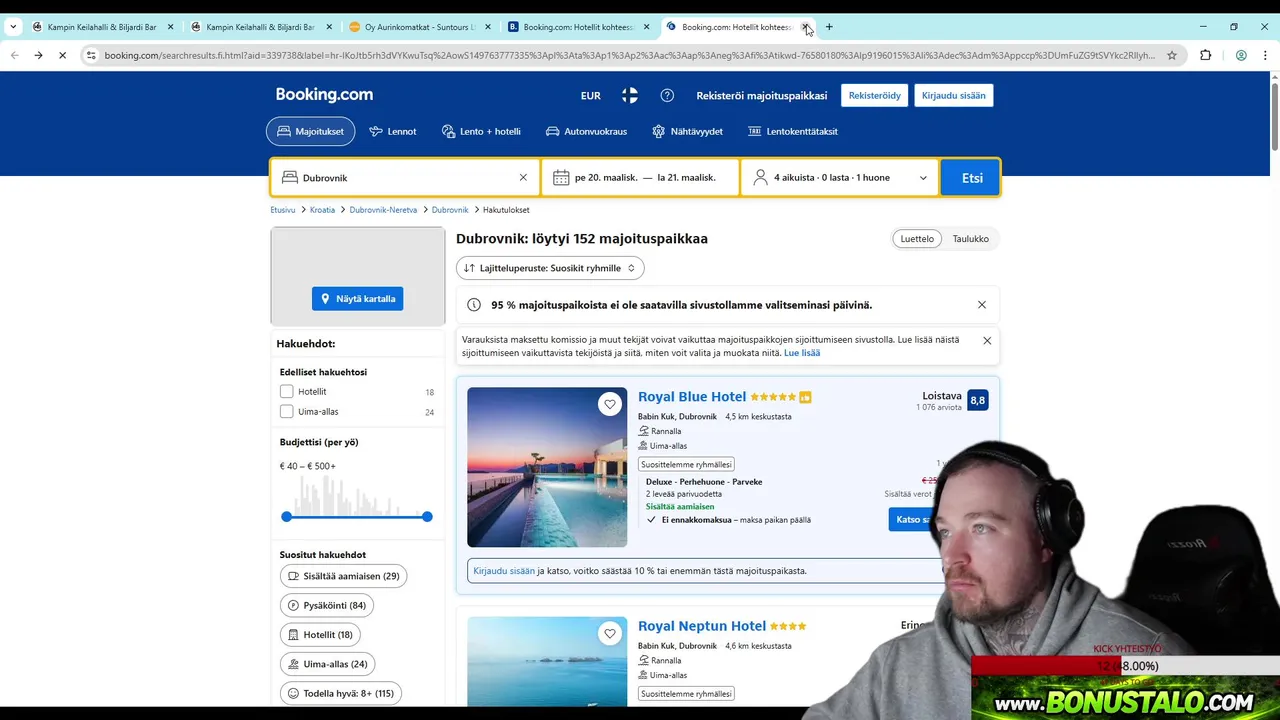Open the browser extensions puzzle icon

(x=1206, y=55)
